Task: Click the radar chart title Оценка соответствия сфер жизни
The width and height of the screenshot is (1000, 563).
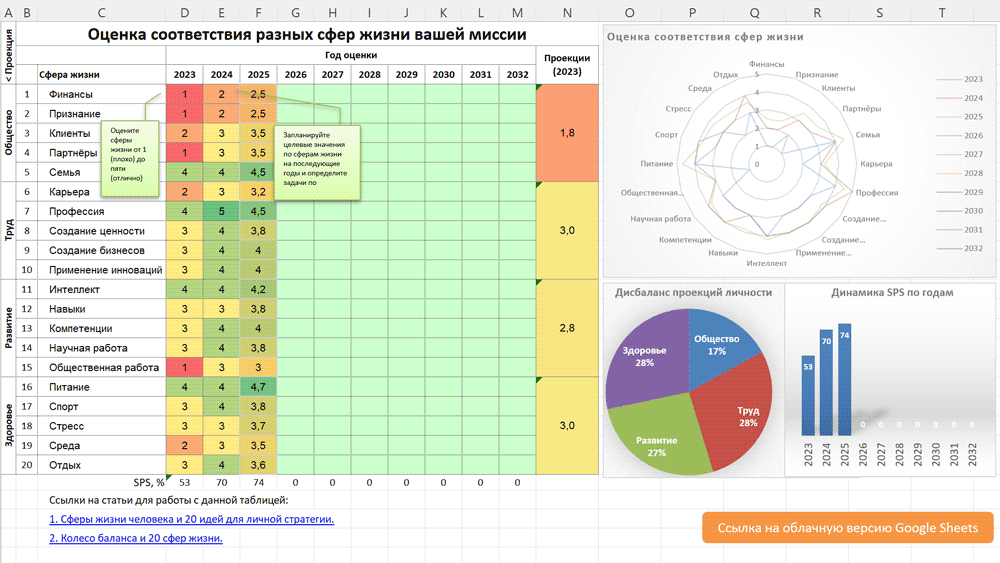Action: (x=705, y=36)
